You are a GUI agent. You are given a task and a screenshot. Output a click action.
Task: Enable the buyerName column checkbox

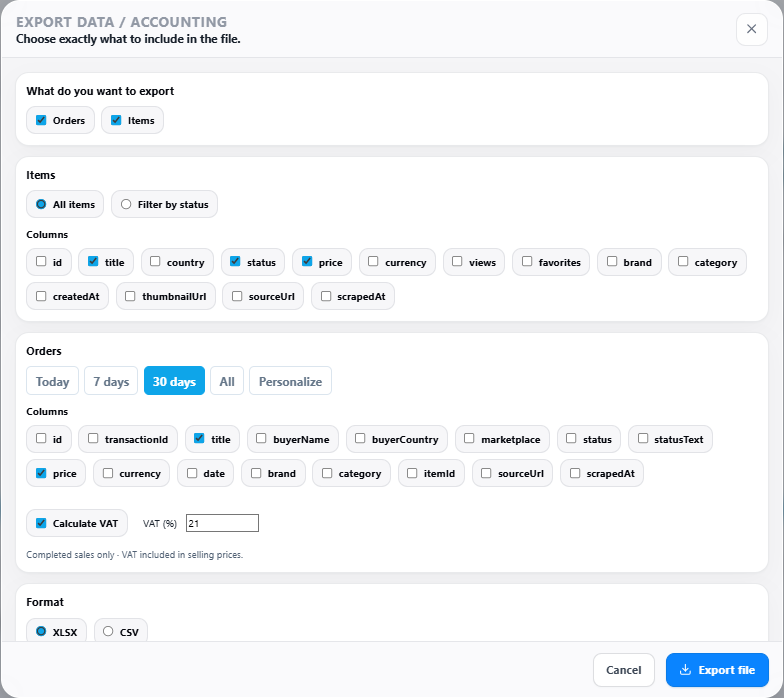pyautogui.click(x=261, y=438)
